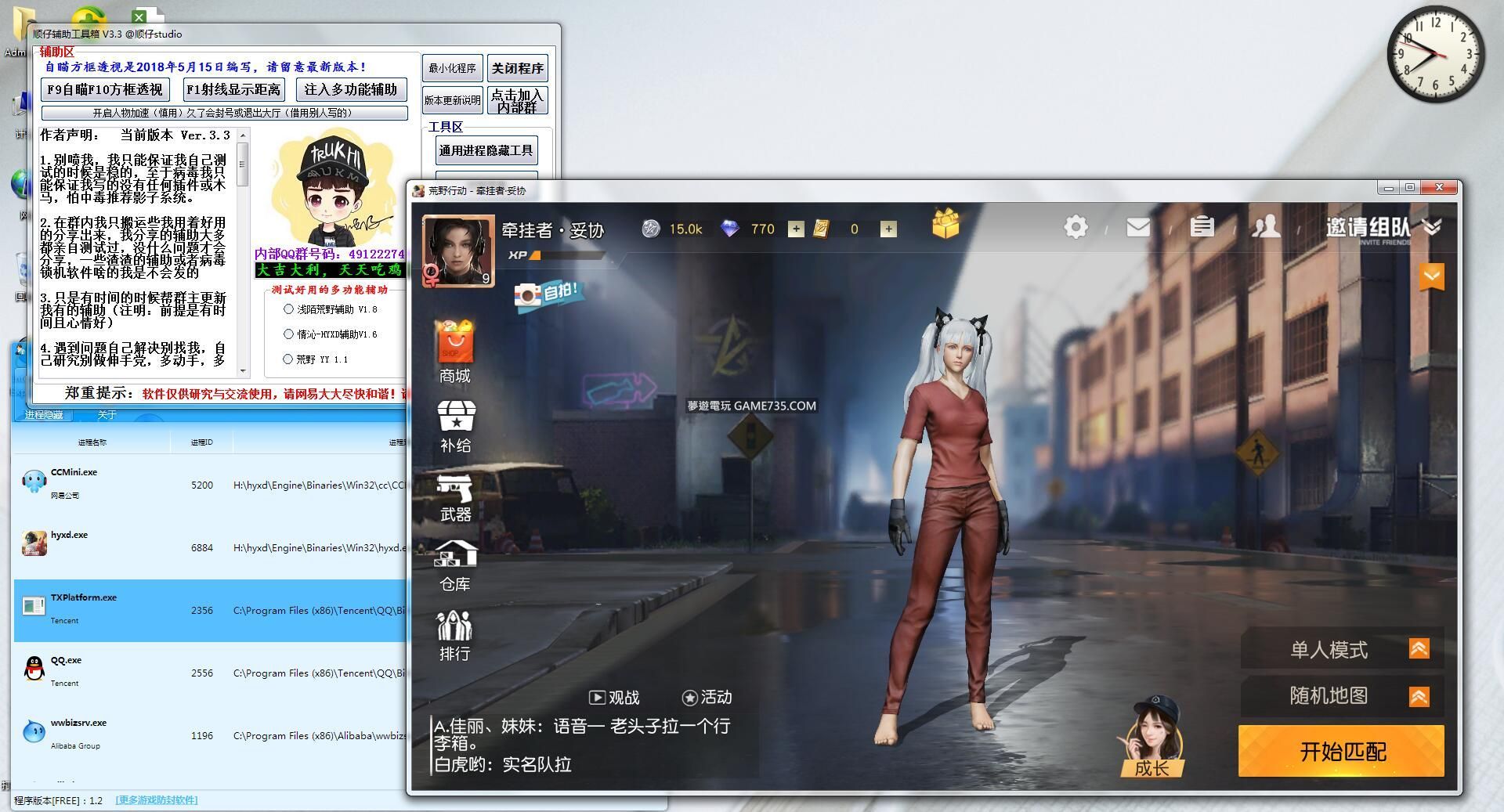Open the 成长 growth character icon
The height and width of the screenshot is (812, 1504).
(x=1151, y=736)
